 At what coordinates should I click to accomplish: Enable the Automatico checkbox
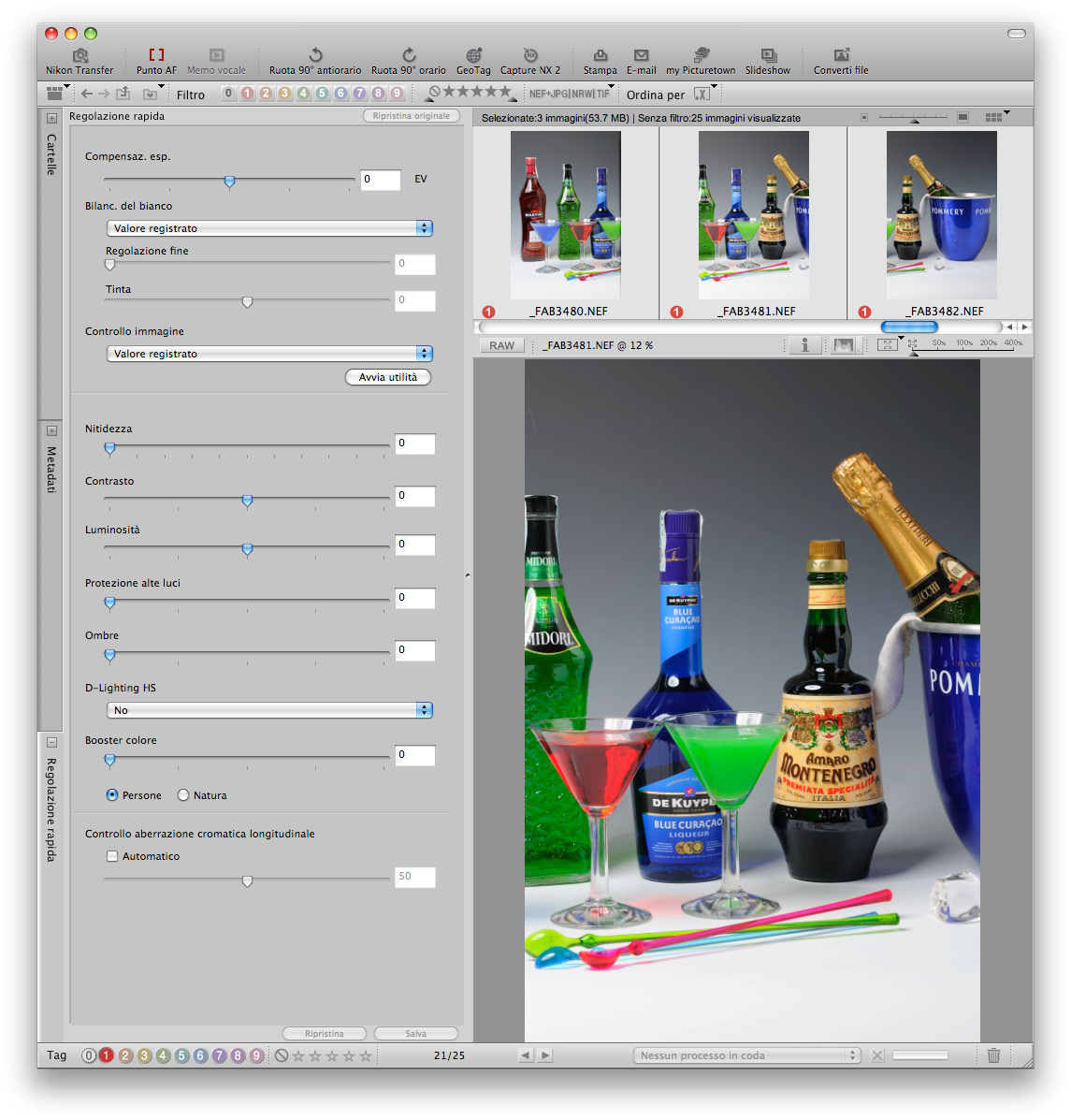(112, 856)
